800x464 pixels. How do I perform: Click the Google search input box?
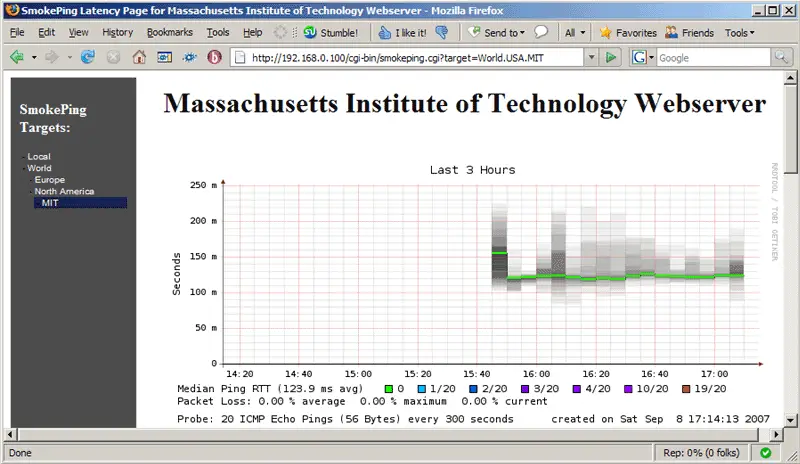pos(713,58)
